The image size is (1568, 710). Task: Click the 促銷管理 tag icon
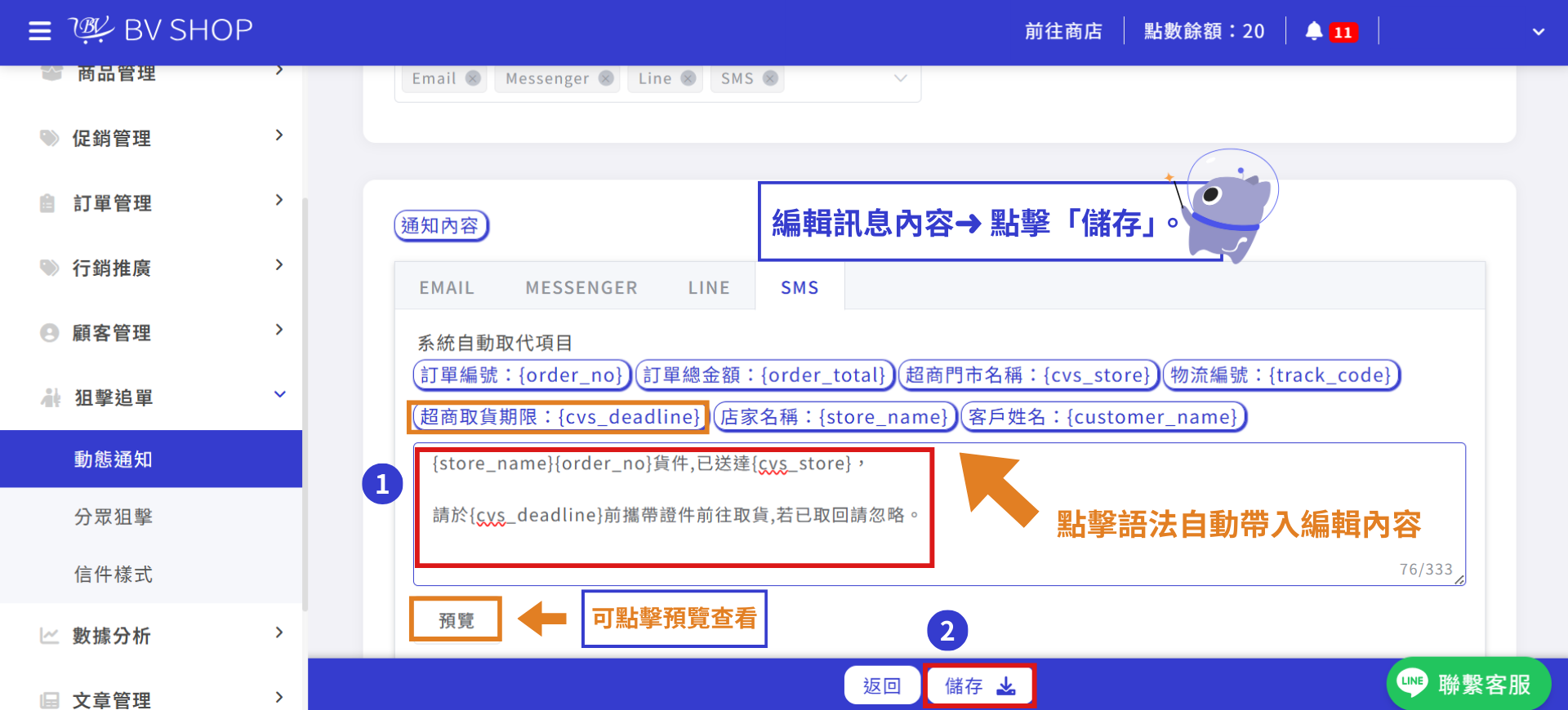click(x=50, y=138)
